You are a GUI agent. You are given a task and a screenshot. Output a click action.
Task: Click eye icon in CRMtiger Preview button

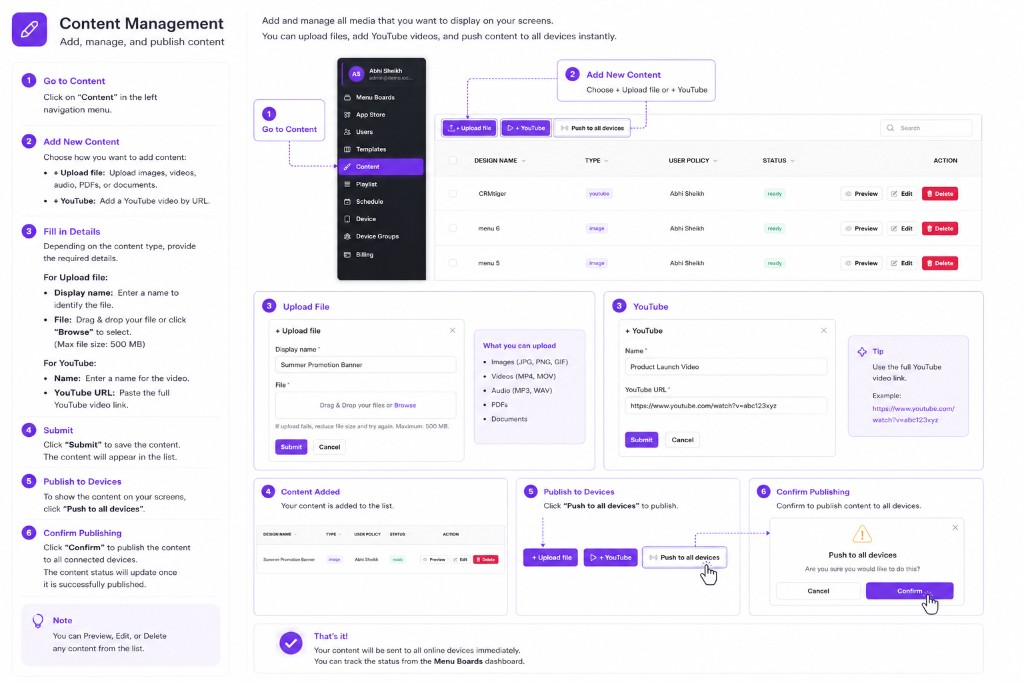848,194
